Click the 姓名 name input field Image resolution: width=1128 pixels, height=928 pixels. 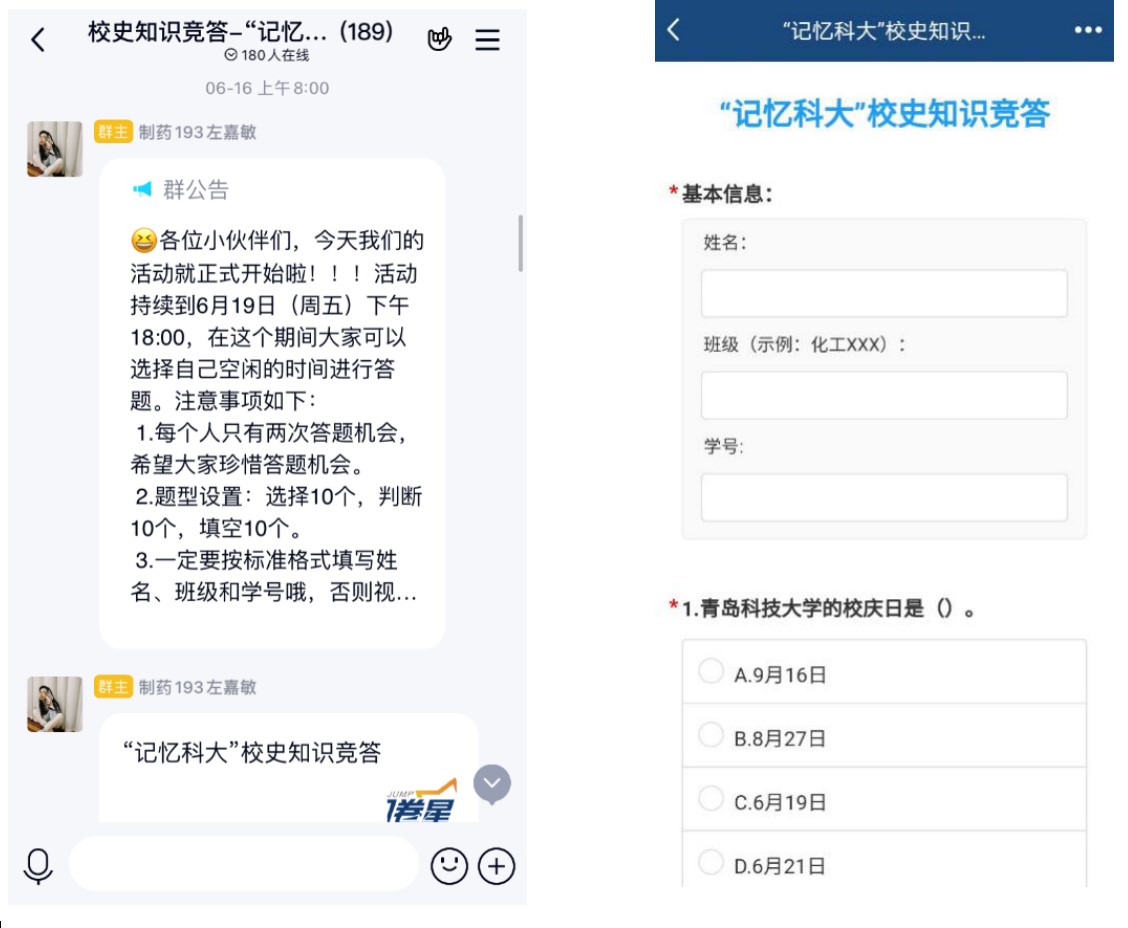click(x=884, y=294)
